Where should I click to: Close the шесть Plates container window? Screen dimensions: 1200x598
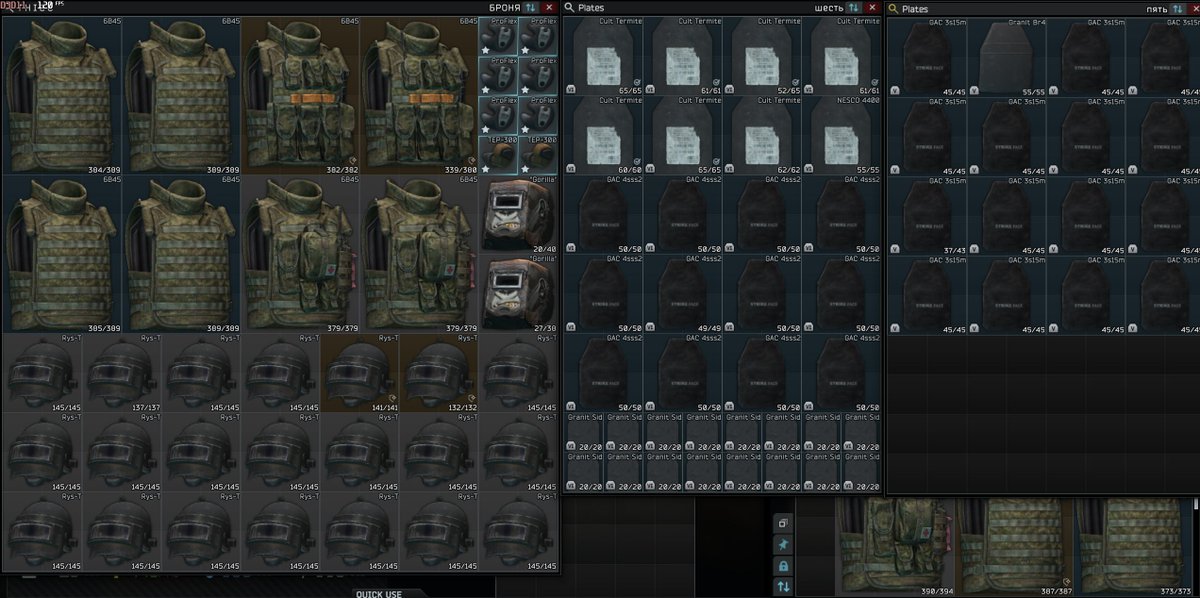pyautogui.click(x=872, y=7)
